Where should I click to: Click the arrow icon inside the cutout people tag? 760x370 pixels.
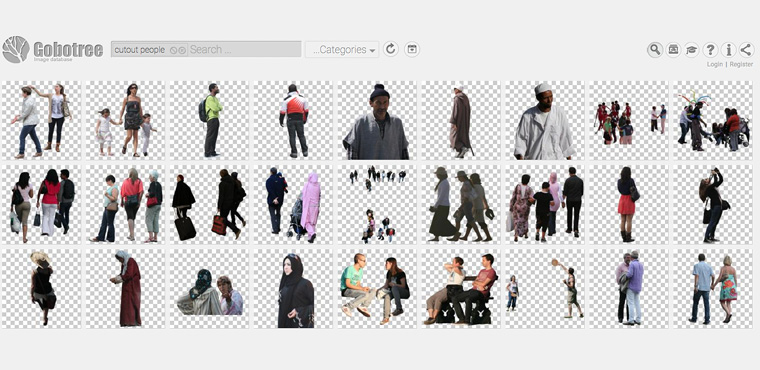(182, 50)
